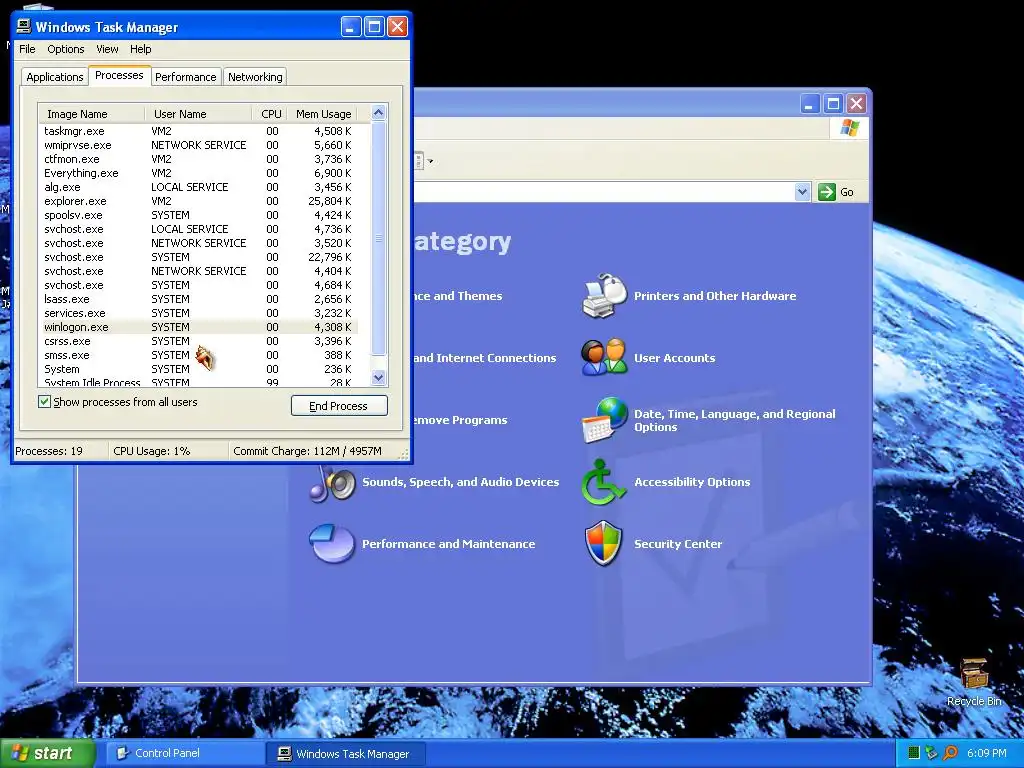Click the Recycle Bin desktop icon
Screen dimensions: 1024x768
click(974, 674)
